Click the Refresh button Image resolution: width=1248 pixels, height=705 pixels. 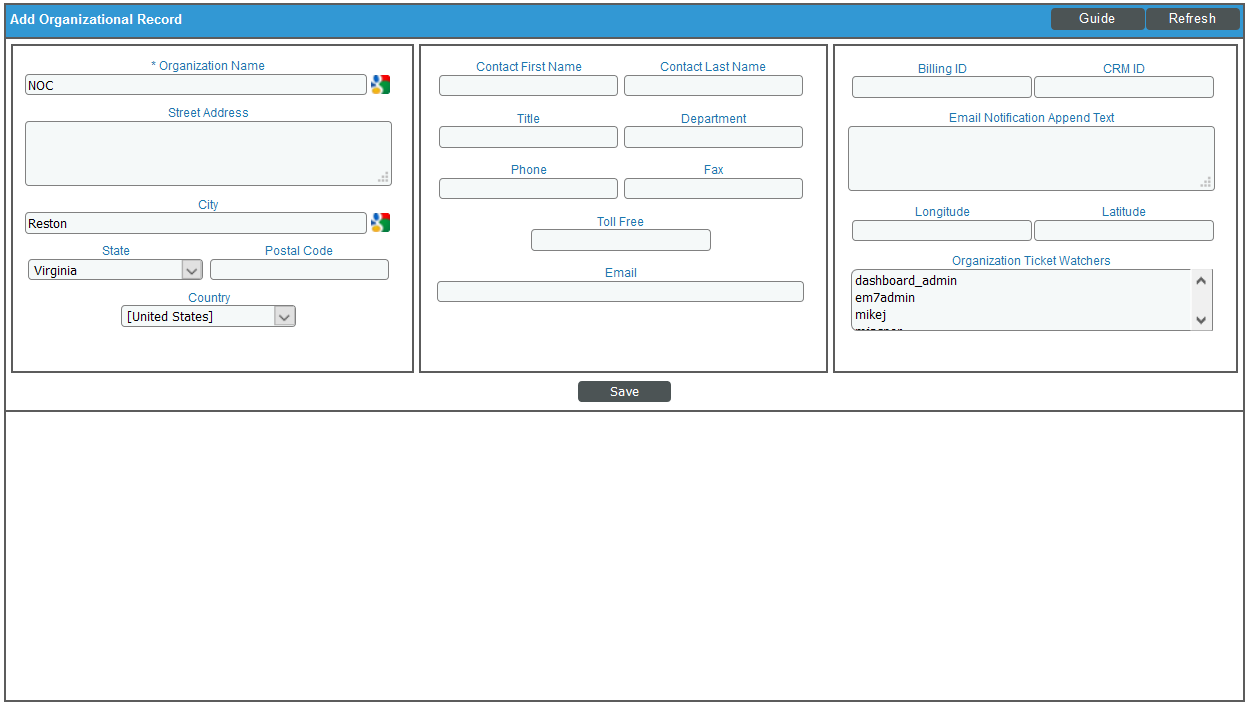(1192, 19)
